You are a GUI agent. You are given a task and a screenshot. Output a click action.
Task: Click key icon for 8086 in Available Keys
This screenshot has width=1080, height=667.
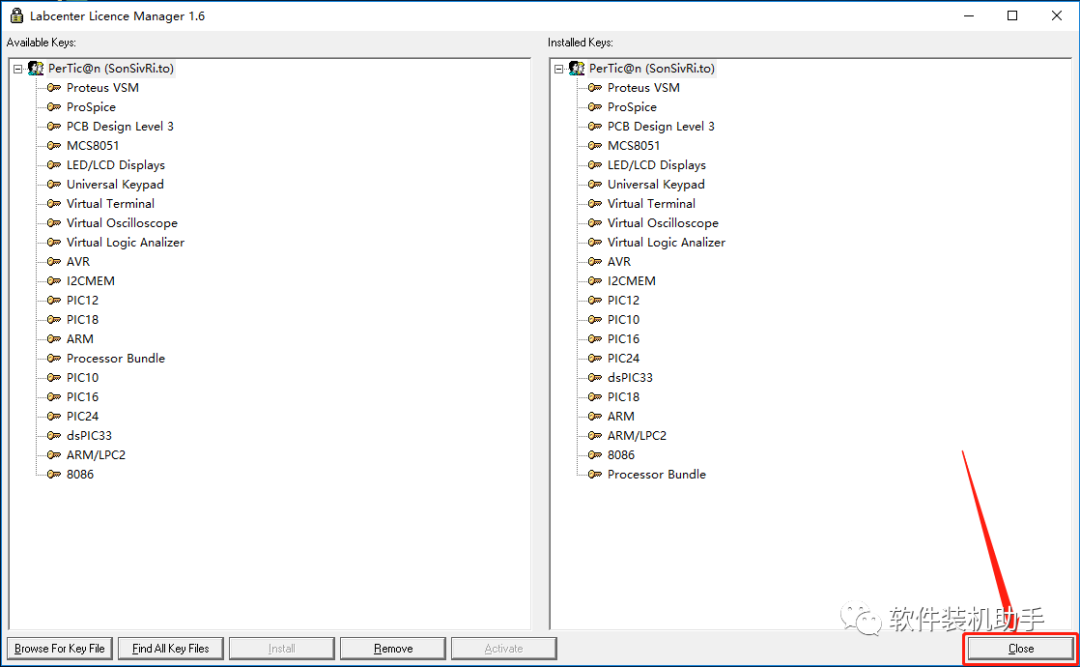54,474
